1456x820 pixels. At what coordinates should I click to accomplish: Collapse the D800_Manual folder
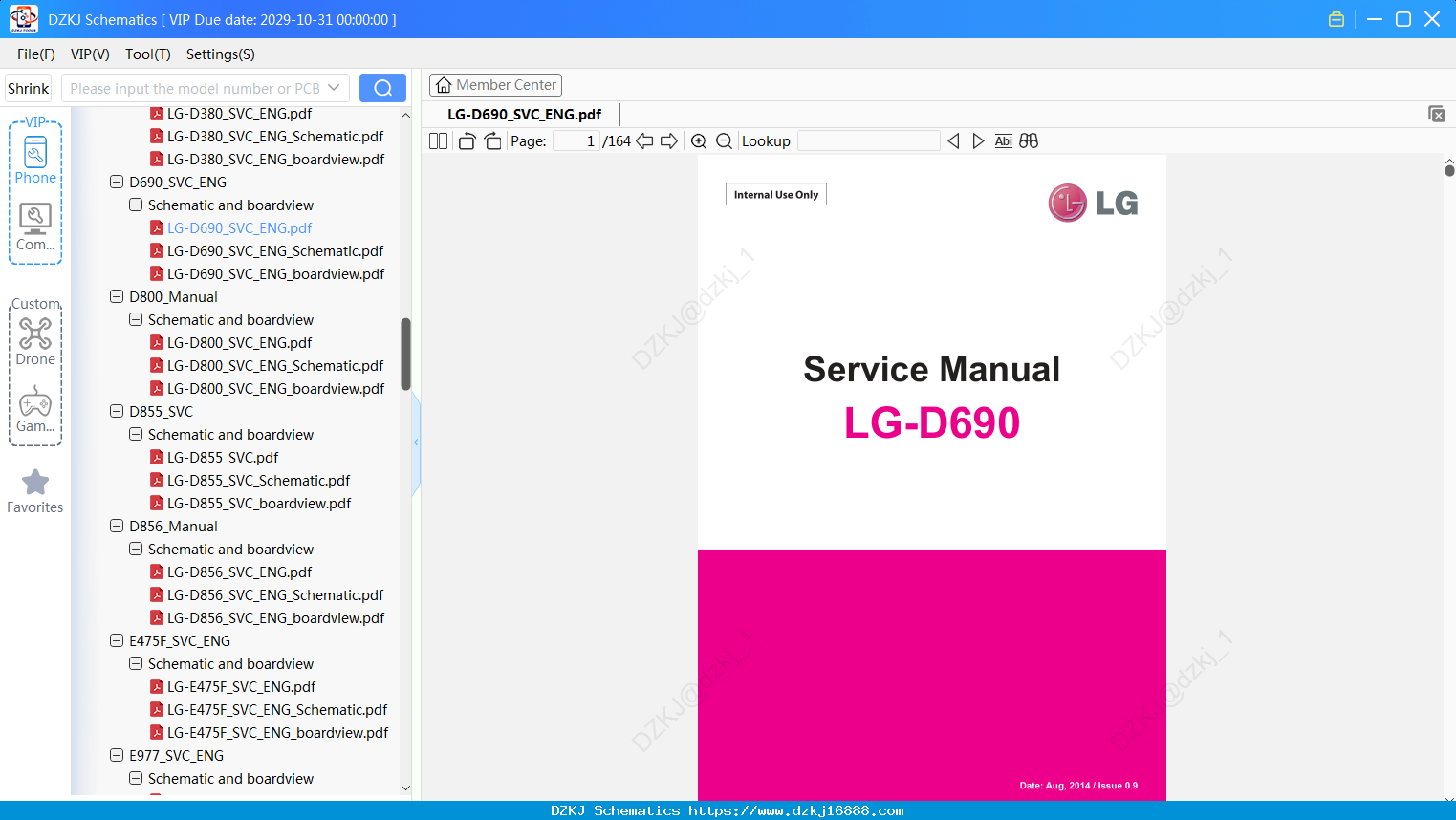(117, 296)
